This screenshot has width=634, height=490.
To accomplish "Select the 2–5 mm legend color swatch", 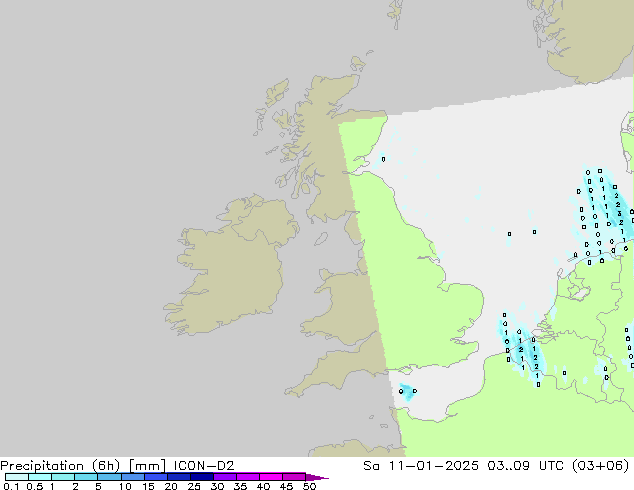I will 86,477.
